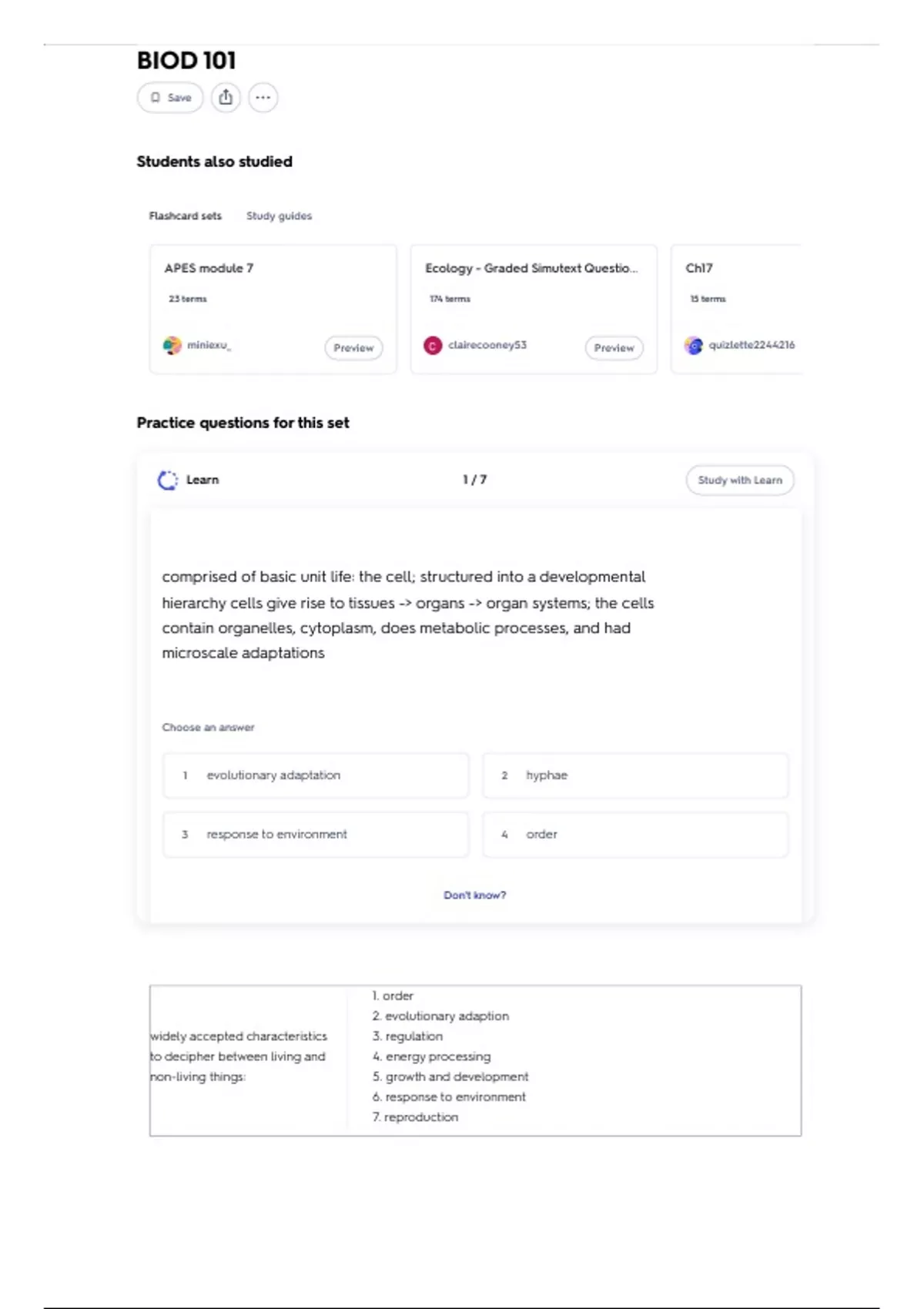Viewport: 924px width, 1309px height.
Task: Switch to Flashcard sets tab
Action: pyautogui.click(x=186, y=216)
